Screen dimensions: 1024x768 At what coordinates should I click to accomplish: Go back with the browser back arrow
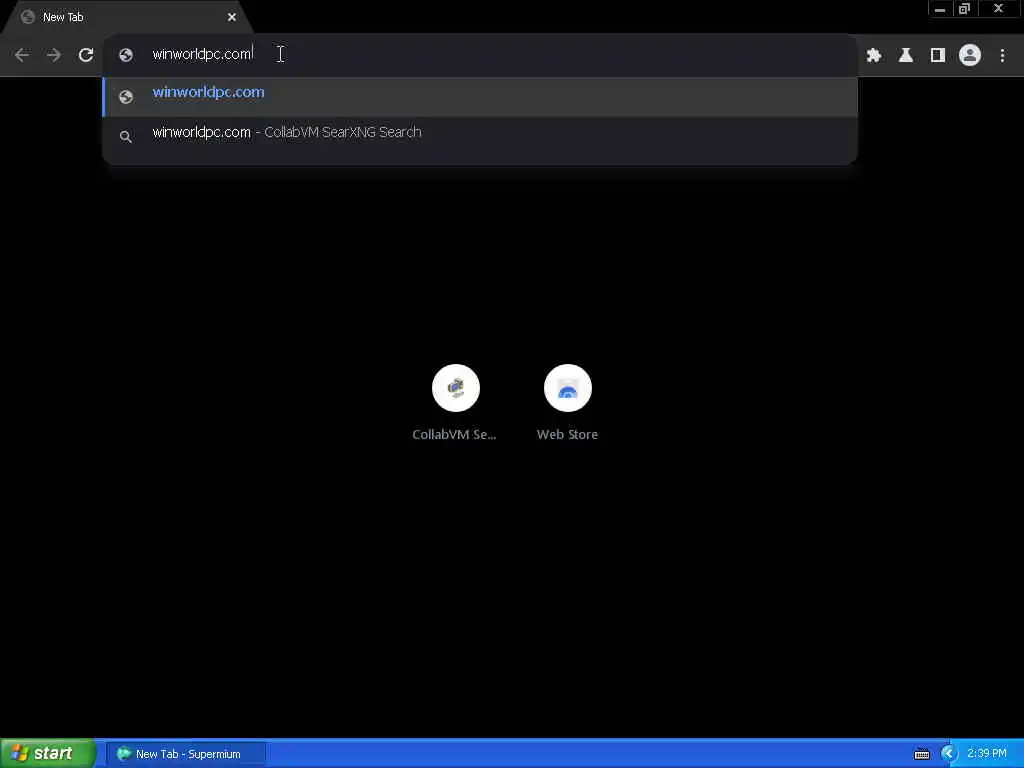(x=22, y=55)
